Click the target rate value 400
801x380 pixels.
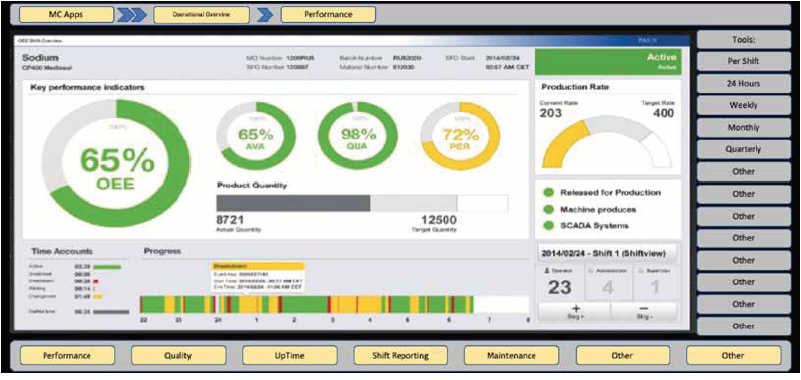coord(664,113)
